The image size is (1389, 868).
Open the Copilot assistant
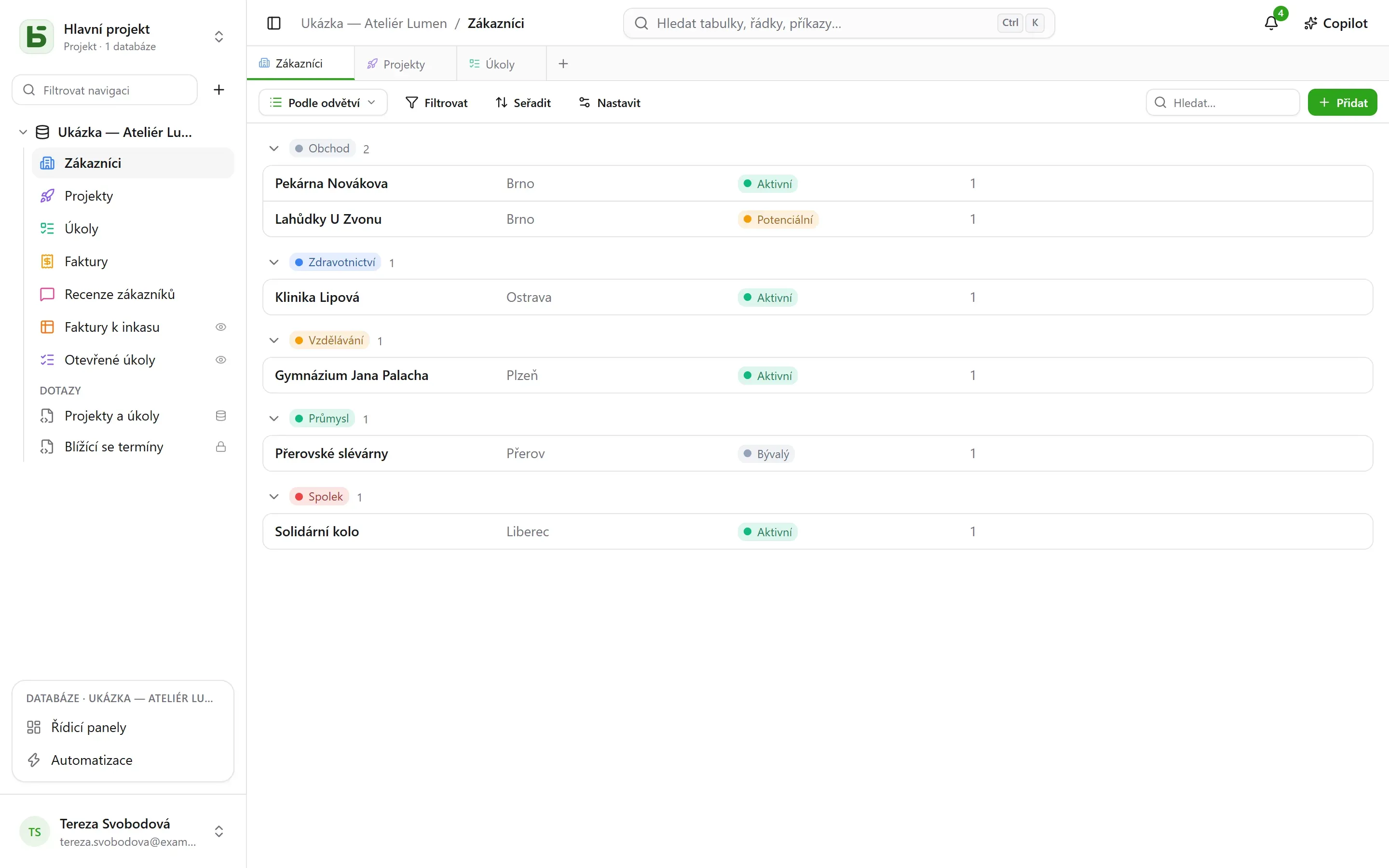[x=1335, y=23]
